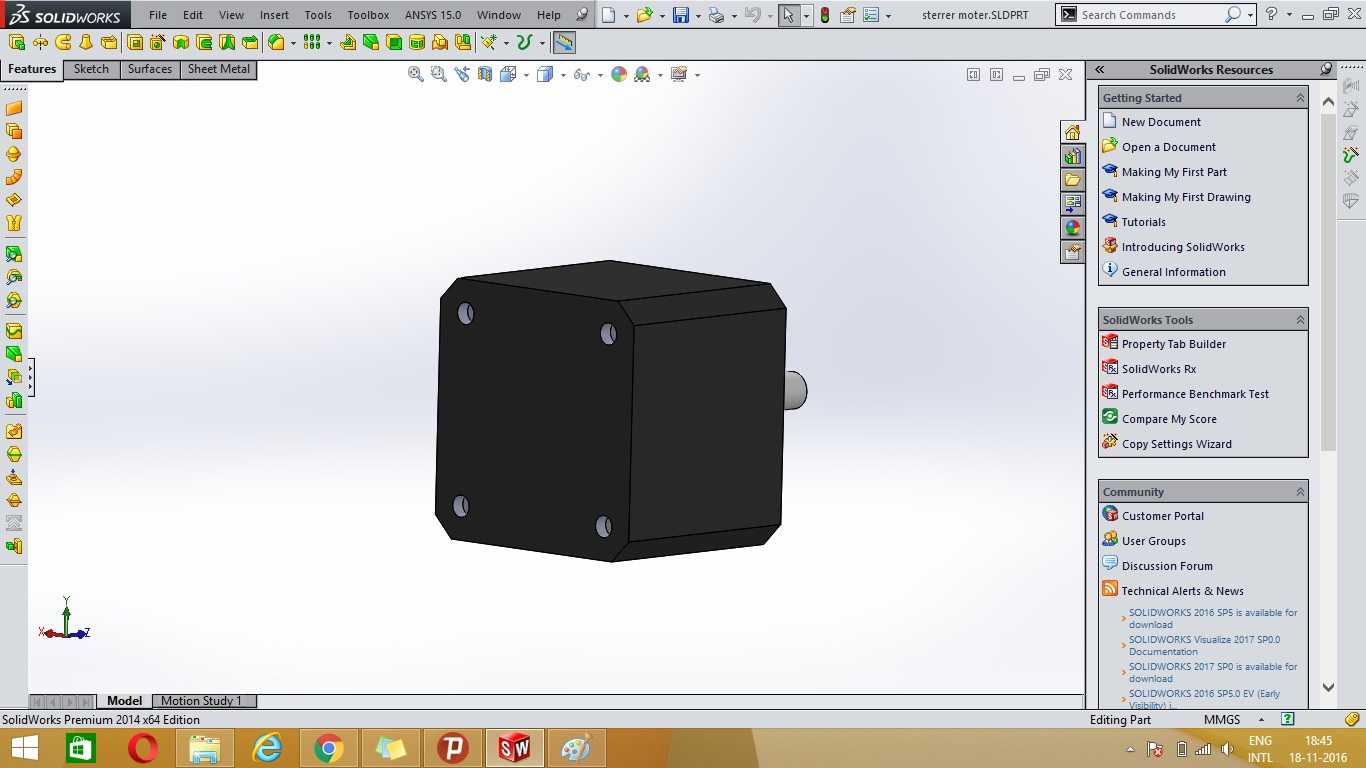Launch Property Tab Builder

[1174, 344]
